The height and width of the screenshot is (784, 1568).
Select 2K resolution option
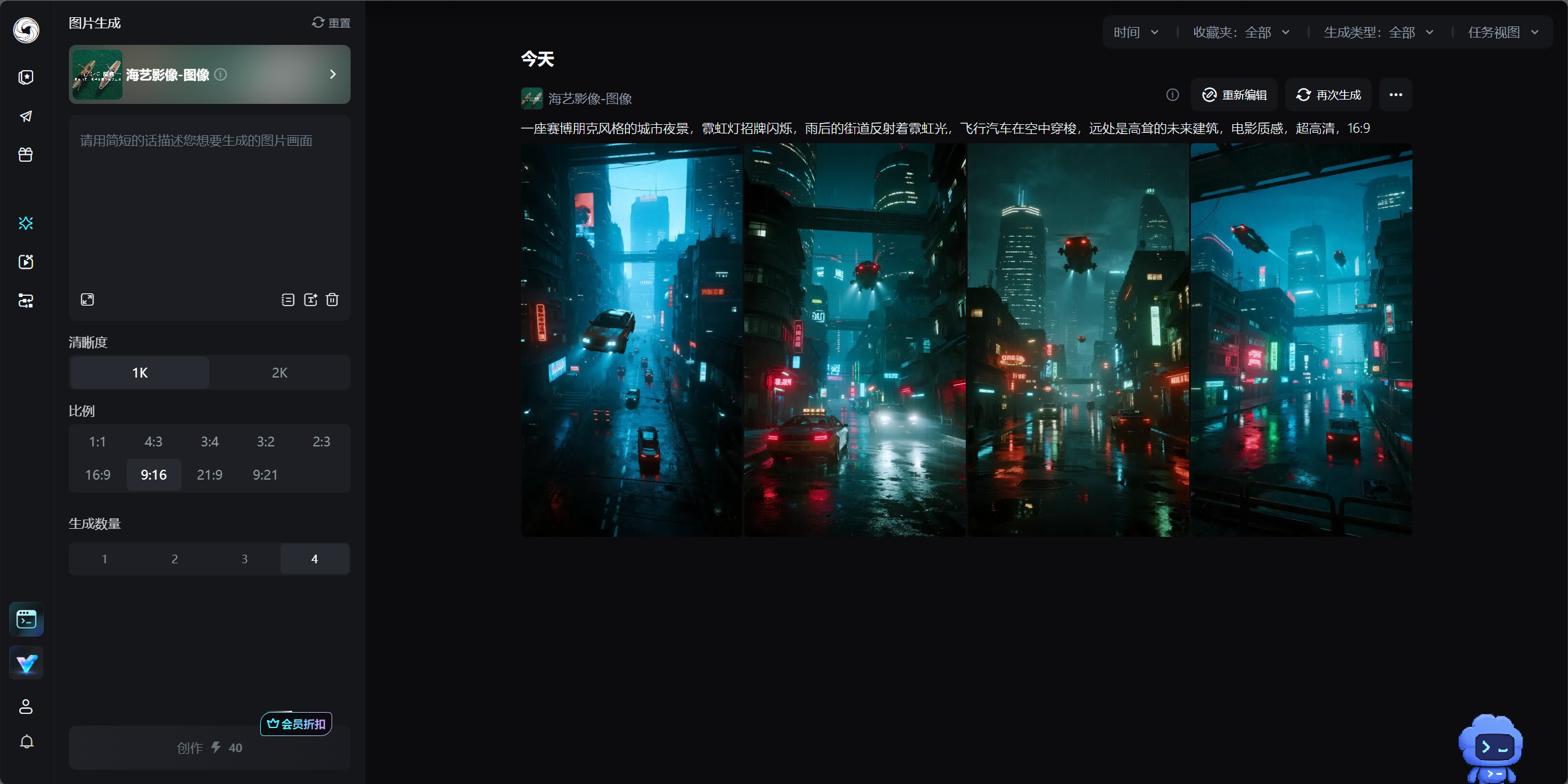[280, 373]
